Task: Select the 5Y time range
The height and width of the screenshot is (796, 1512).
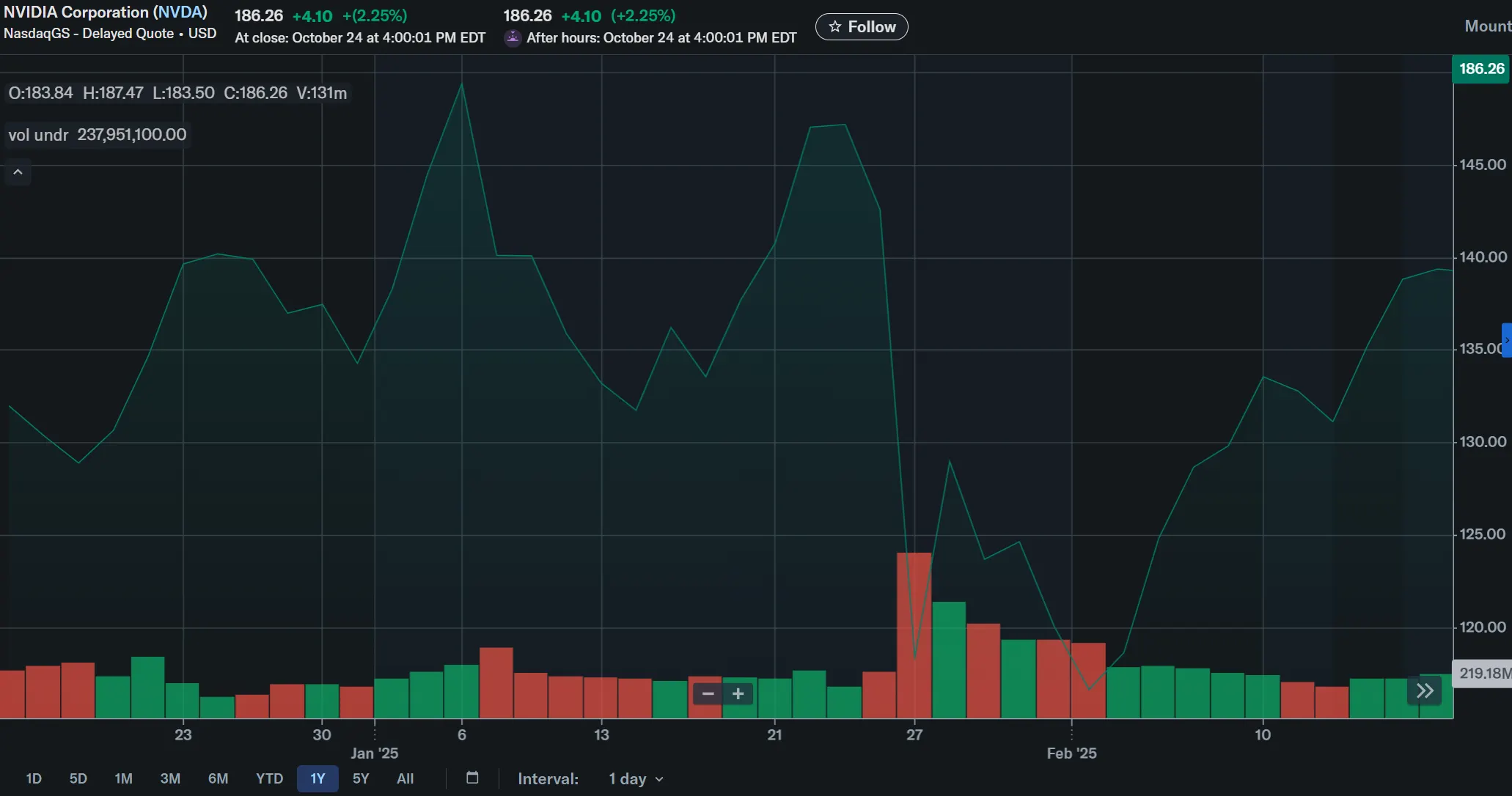Action: [x=361, y=778]
